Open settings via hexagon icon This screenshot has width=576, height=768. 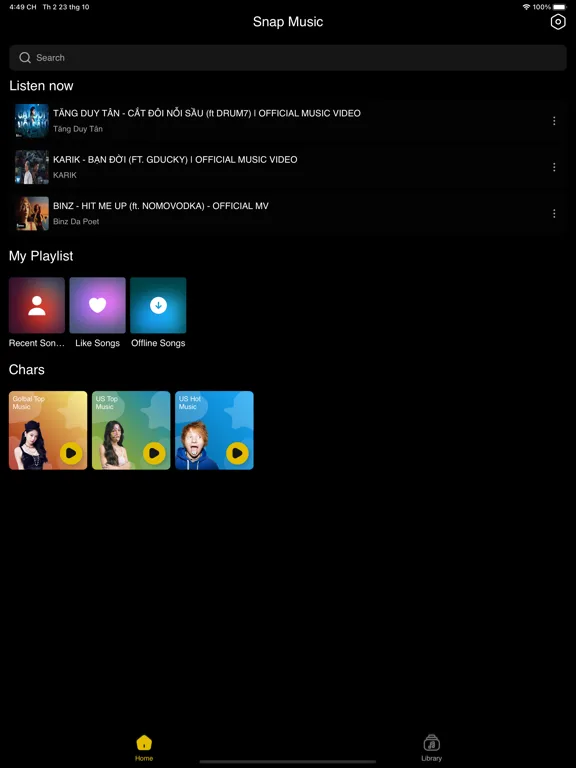[558, 22]
